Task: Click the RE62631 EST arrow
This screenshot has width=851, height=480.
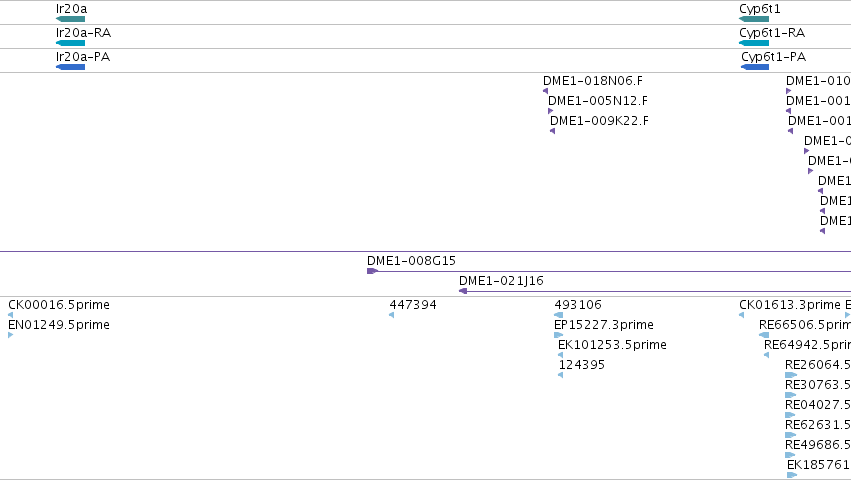Action: [x=790, y=435]
